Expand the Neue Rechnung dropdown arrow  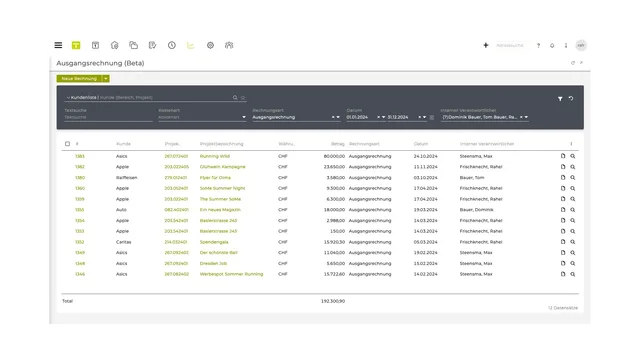(106, 78)
